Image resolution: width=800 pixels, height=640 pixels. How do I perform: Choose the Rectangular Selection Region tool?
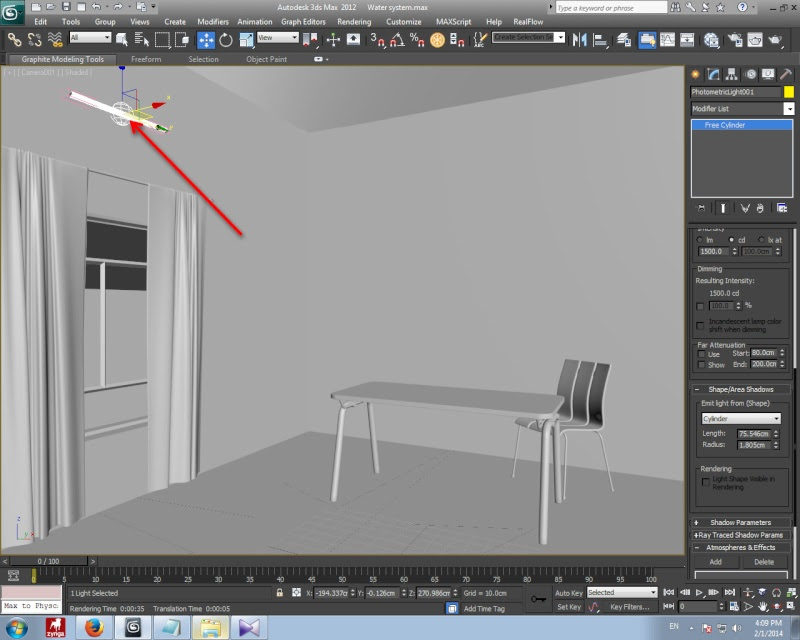tap(162, 39)
